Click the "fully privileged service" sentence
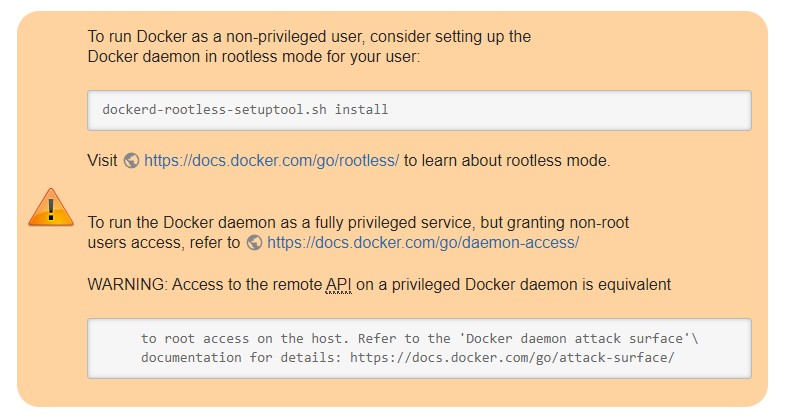Image resolution: width=797 pixels, height=417 pixels. pos(358,222)
